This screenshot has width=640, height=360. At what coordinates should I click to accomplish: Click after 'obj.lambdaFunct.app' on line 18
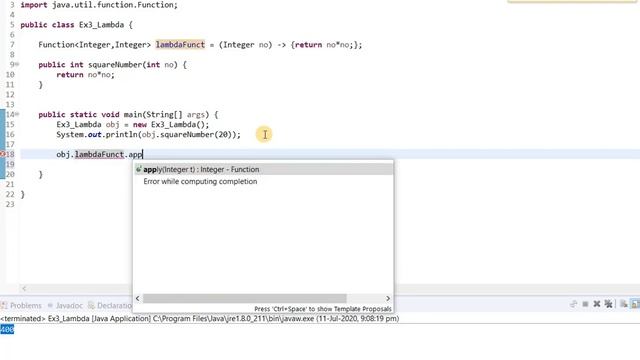coord(142,154)
